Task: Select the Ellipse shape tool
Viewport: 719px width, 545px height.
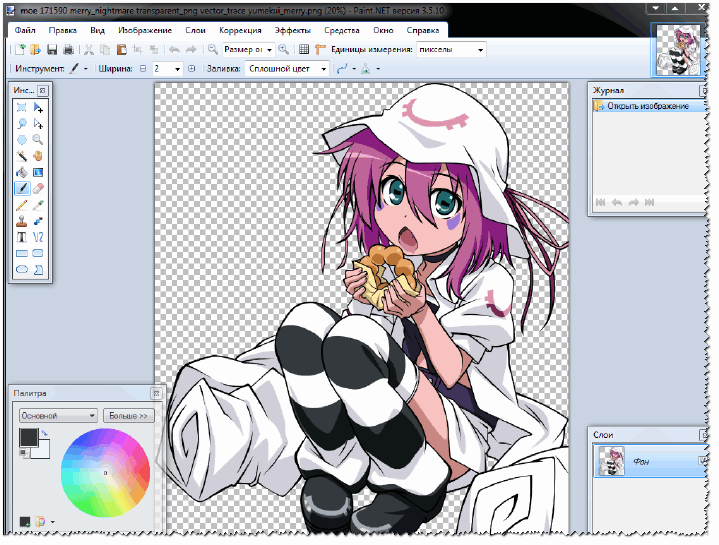Action: [22, 270]
